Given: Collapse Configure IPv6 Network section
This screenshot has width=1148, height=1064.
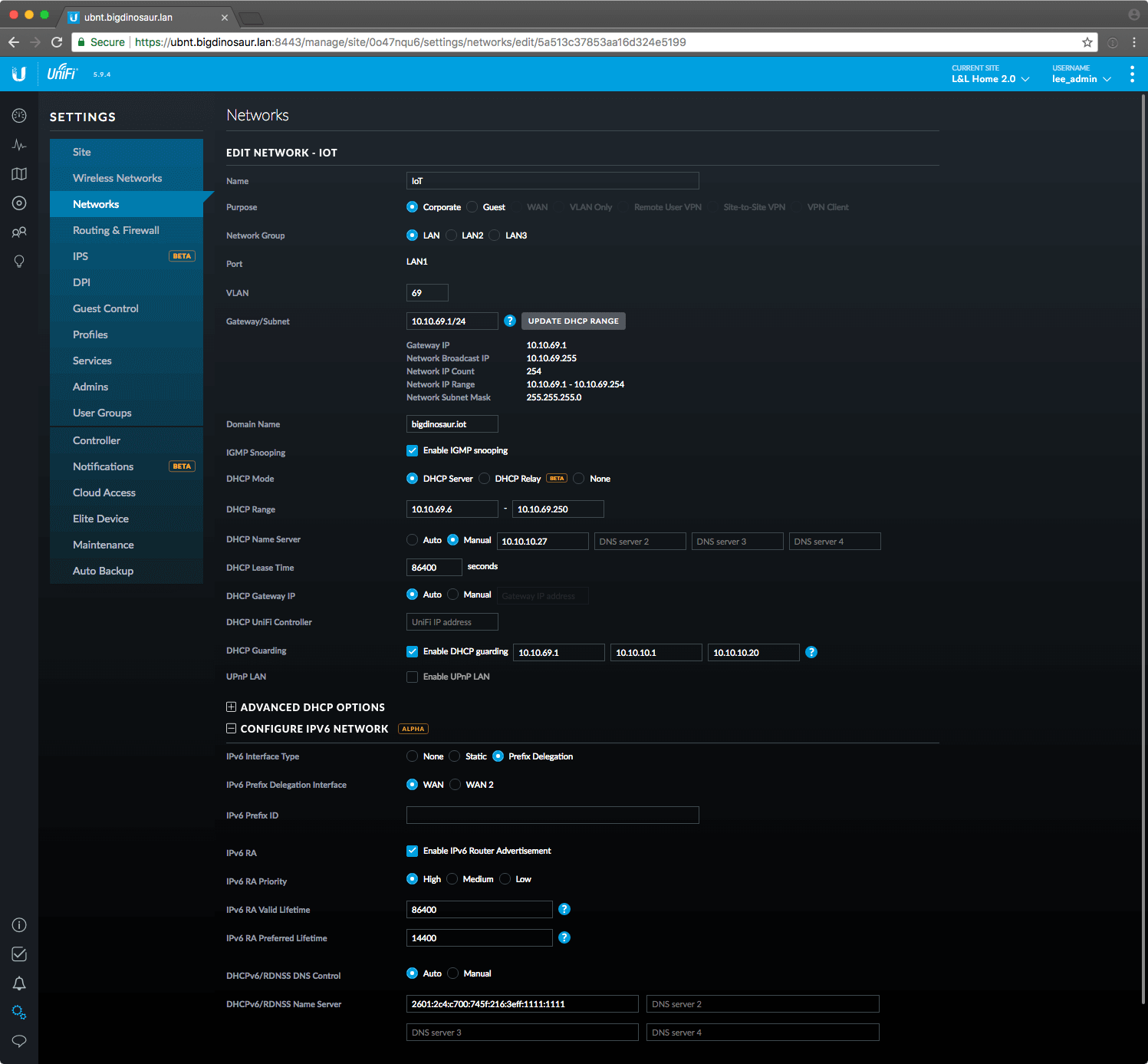Looking at the screenshot, I should tap(231, 729).
